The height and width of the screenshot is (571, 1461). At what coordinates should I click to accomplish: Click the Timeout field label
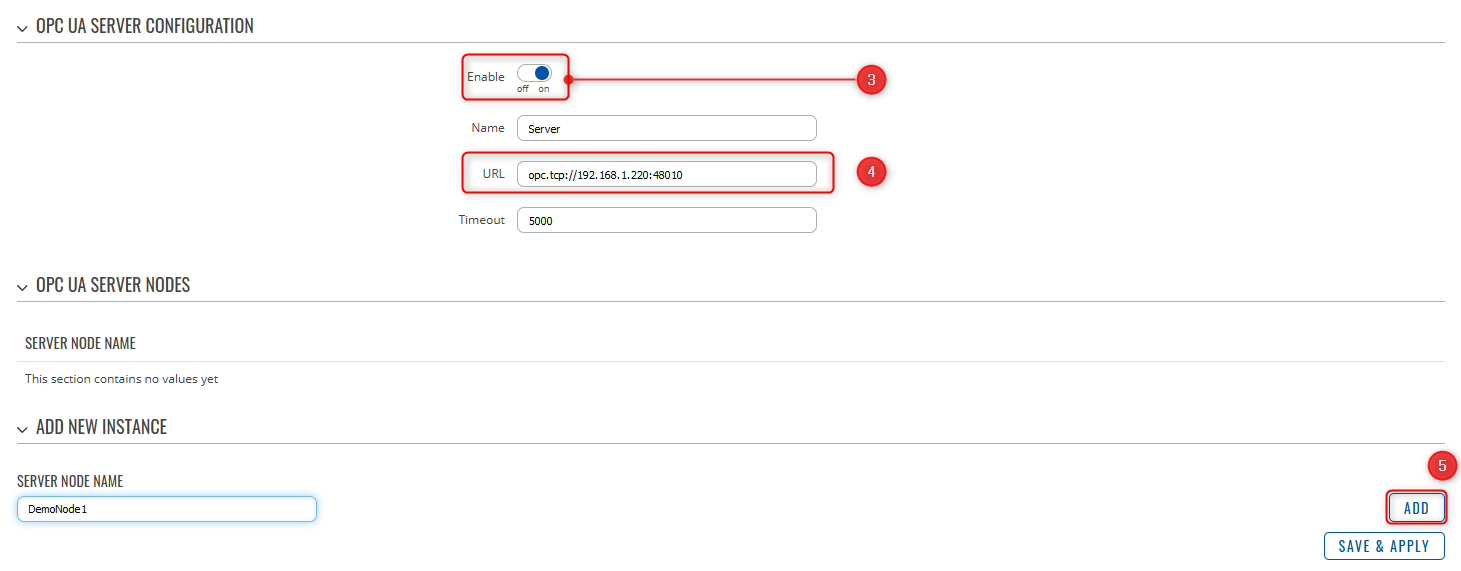482,220
